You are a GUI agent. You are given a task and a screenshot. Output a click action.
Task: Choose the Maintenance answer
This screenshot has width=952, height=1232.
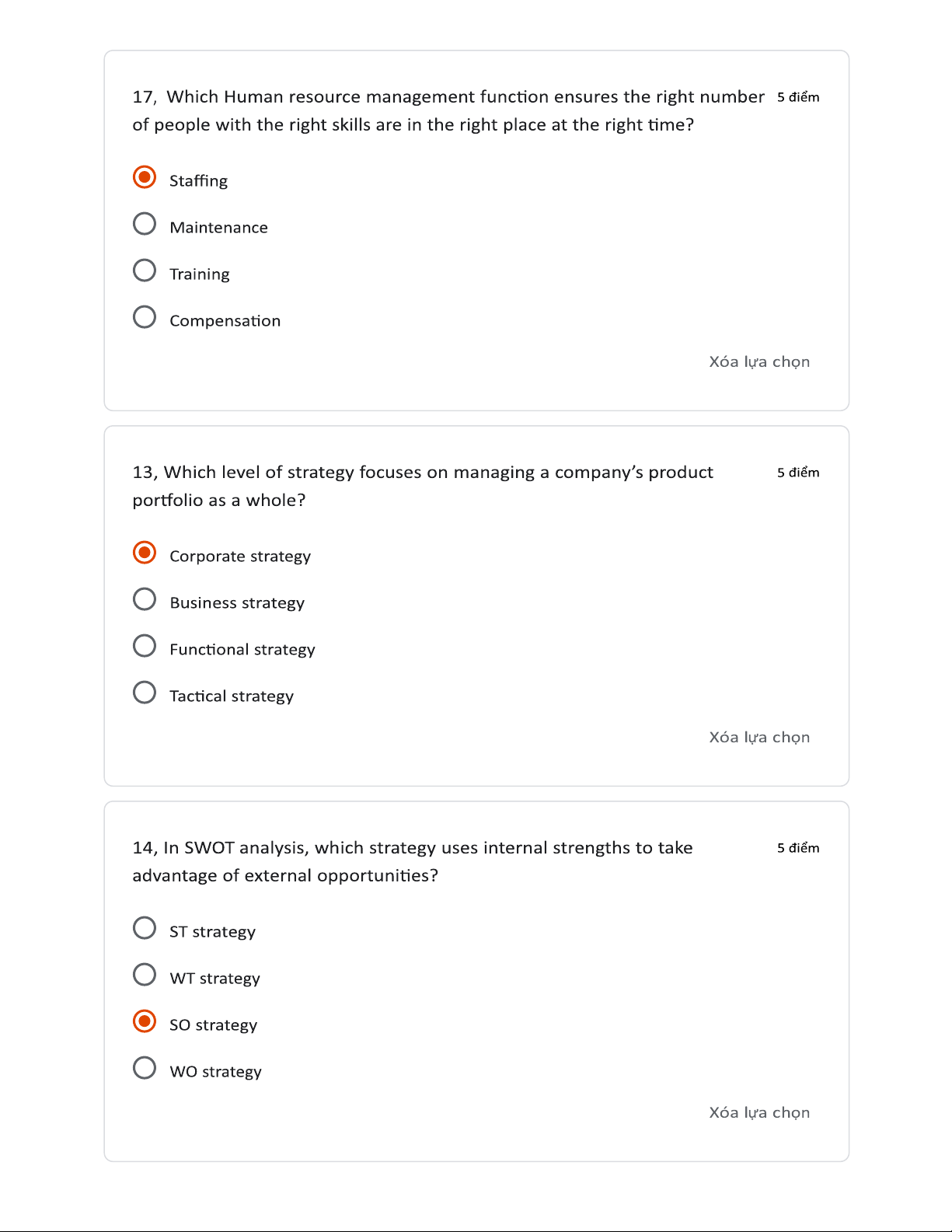(x=145, y=224)
